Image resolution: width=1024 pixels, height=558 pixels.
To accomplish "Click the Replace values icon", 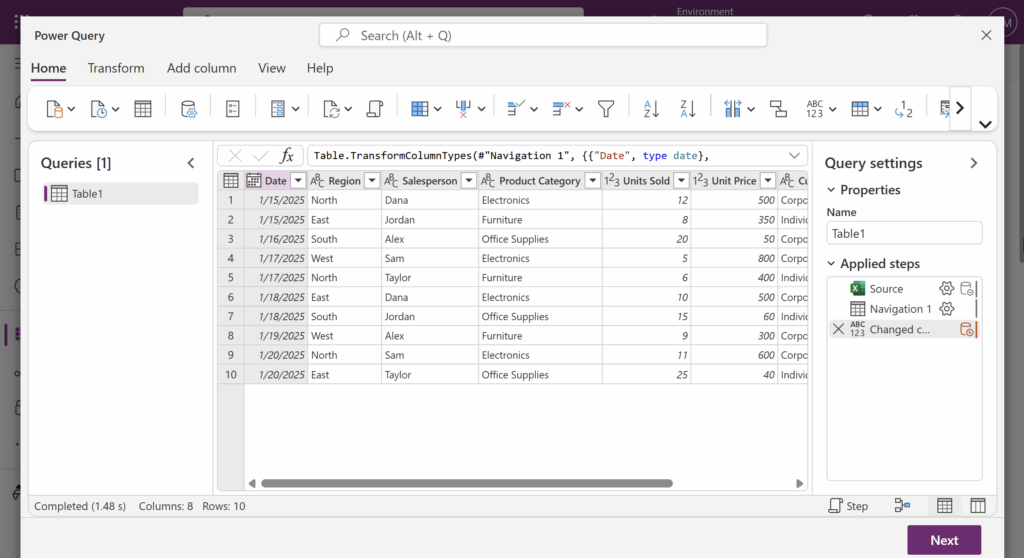I will (x=902, y=109).
